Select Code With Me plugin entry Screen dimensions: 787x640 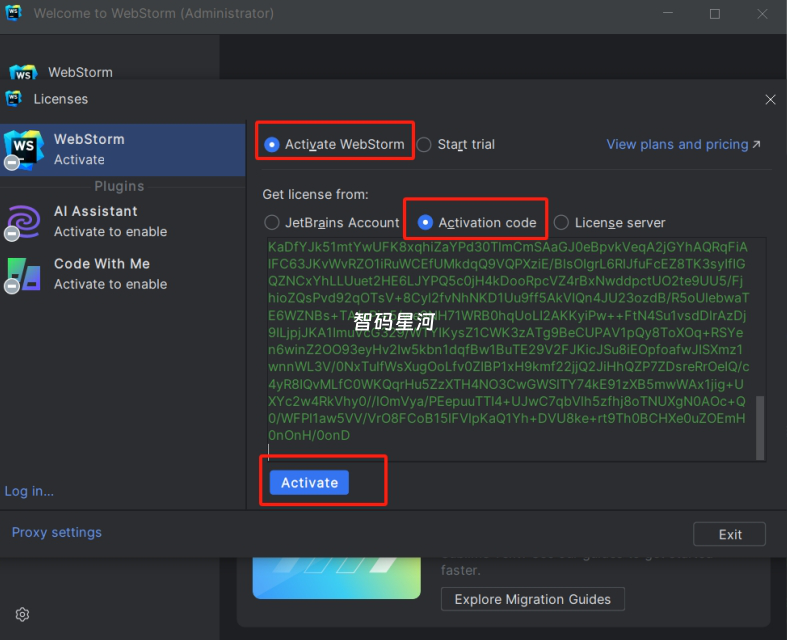[122, 274]
